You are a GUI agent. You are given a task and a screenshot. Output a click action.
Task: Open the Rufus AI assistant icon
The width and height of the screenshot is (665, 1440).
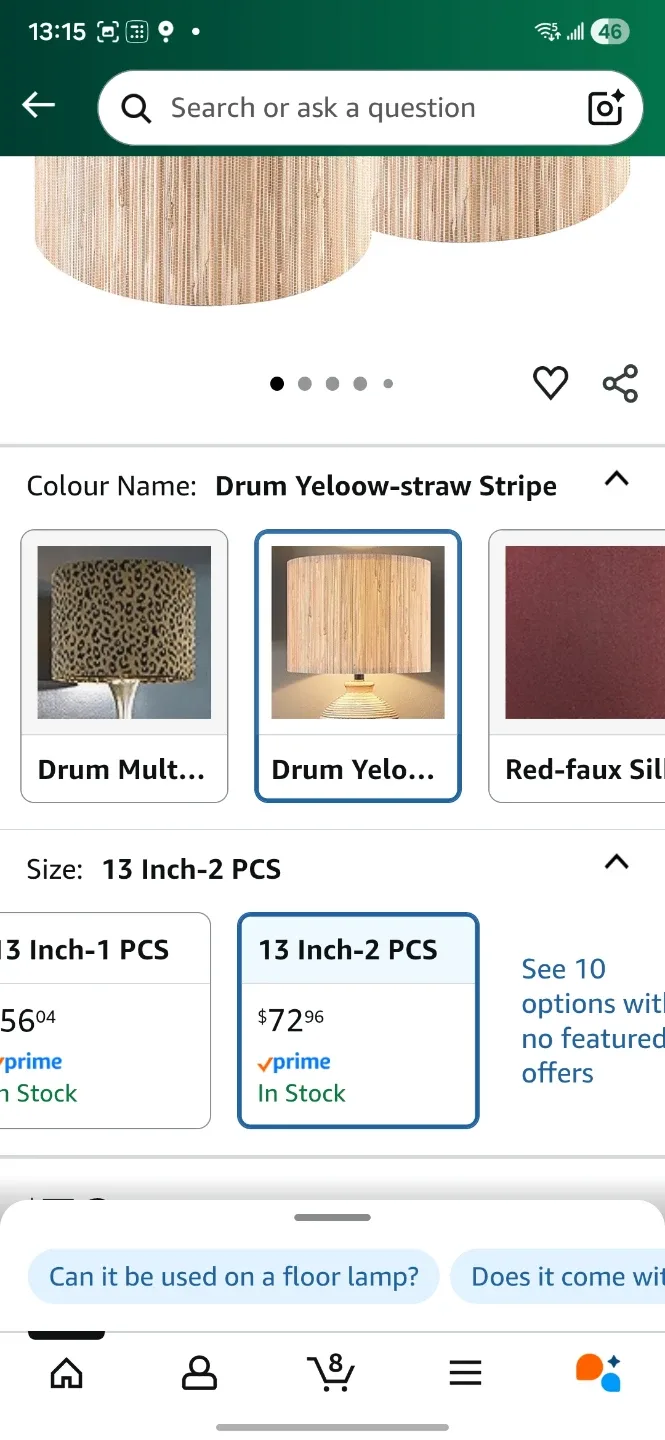pyautogui.click(x=597, y=1373)
